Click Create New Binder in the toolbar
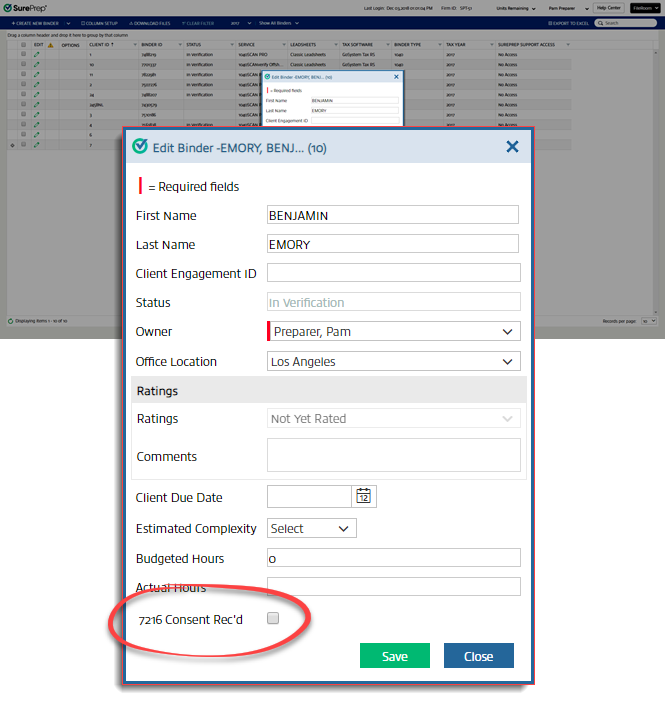 (35, 23)
